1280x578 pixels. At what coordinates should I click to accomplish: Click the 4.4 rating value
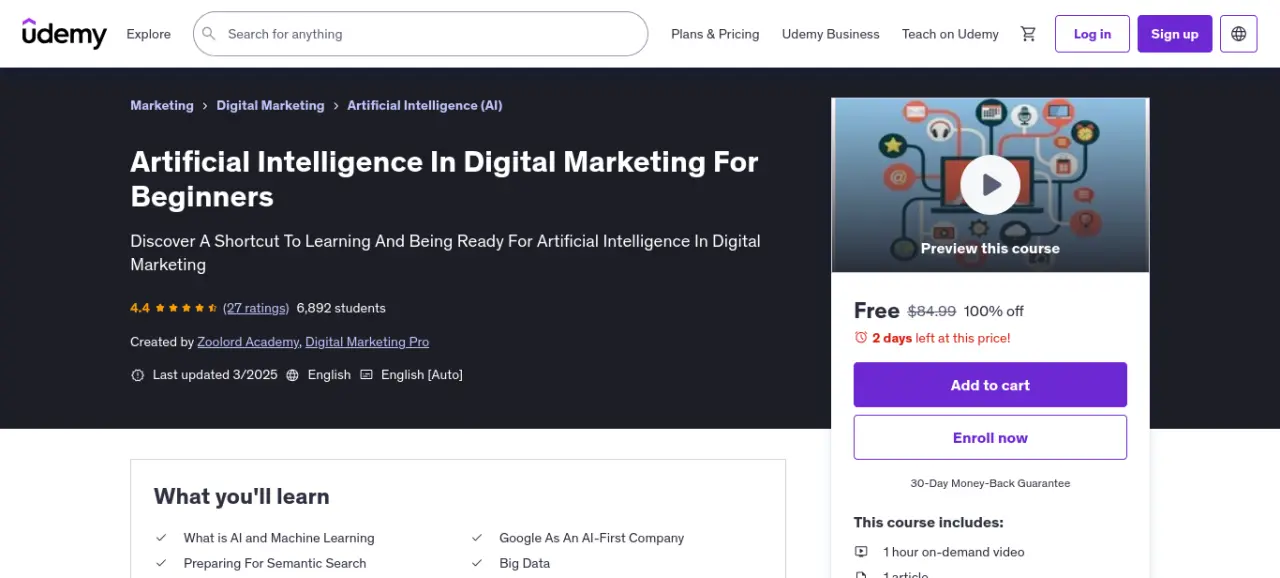[x=140, y=308]
